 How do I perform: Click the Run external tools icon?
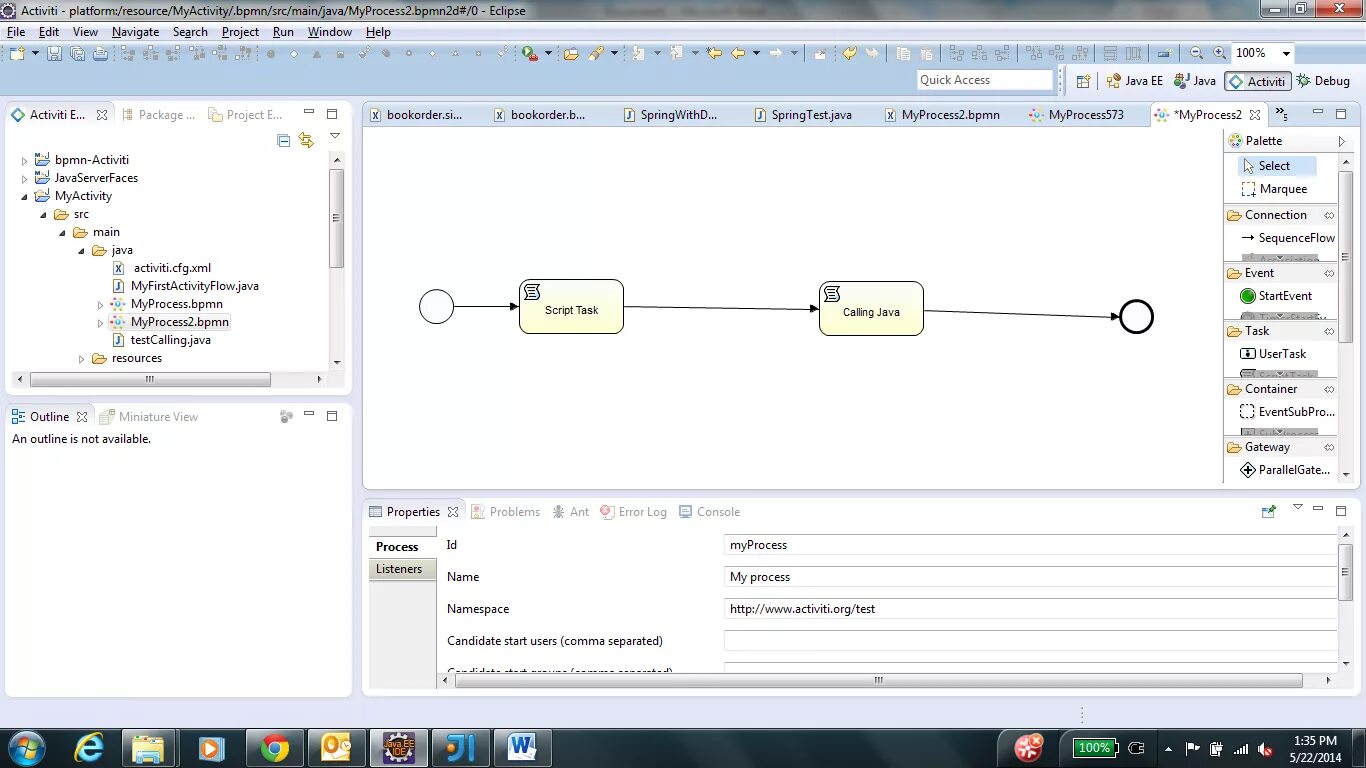coord(530,53)
